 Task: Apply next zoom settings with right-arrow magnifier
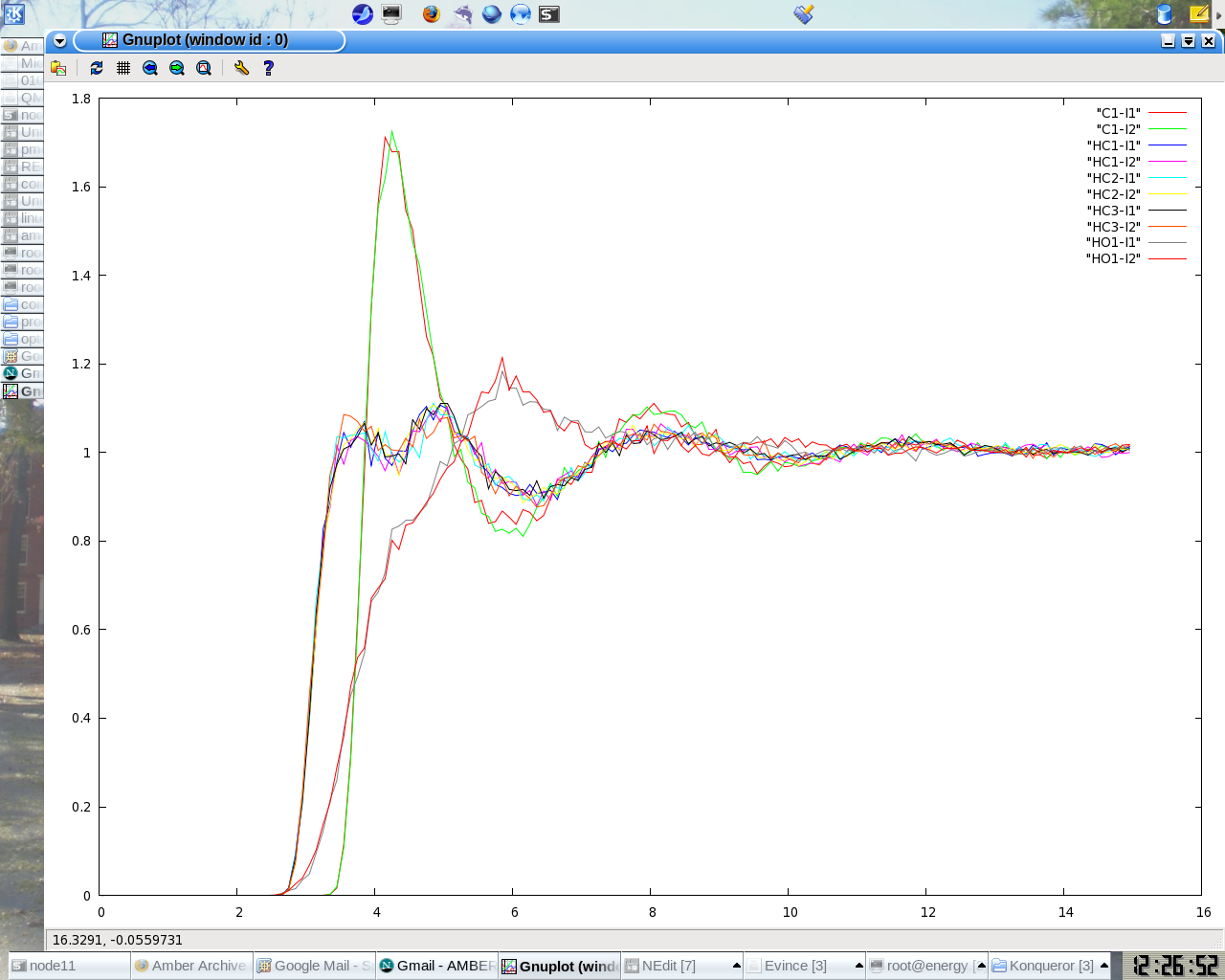tap(177, 68)
